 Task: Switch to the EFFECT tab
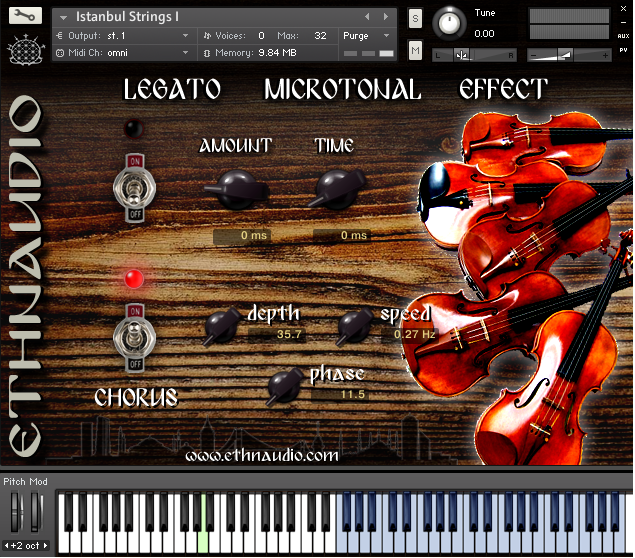coord(503,89)
